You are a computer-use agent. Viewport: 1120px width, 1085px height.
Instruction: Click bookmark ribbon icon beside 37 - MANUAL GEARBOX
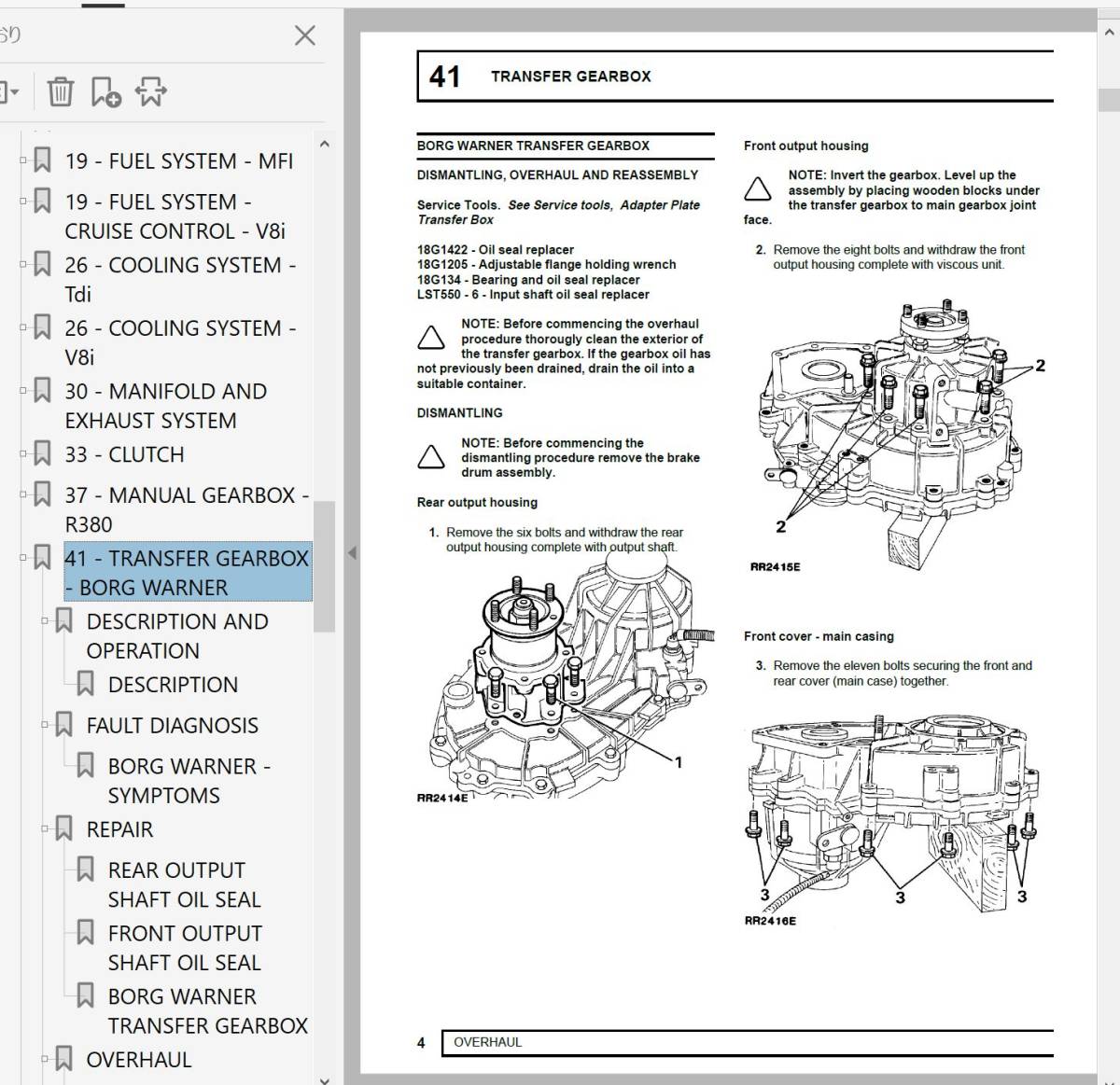pos(42,494)
